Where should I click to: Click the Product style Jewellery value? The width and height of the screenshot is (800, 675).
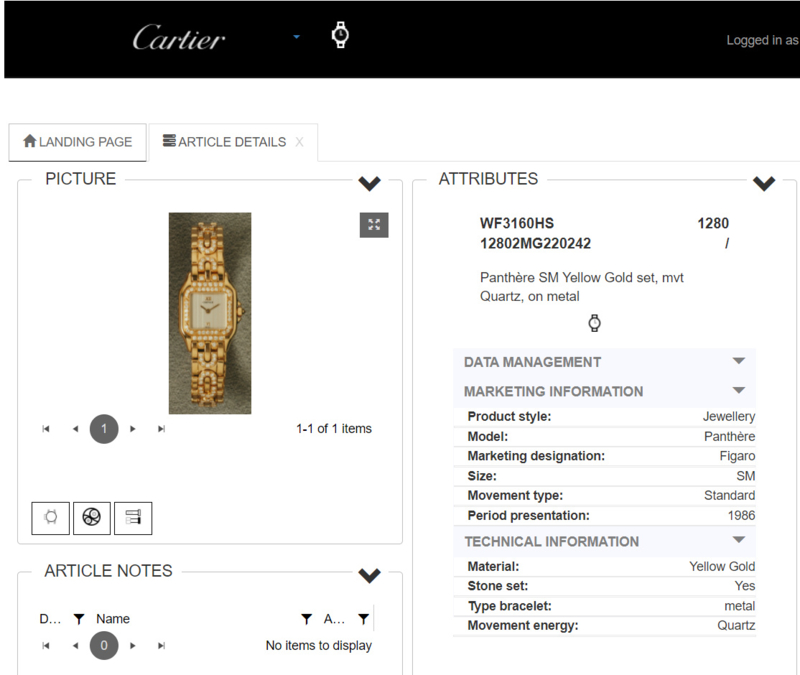[x=729, y=416]
